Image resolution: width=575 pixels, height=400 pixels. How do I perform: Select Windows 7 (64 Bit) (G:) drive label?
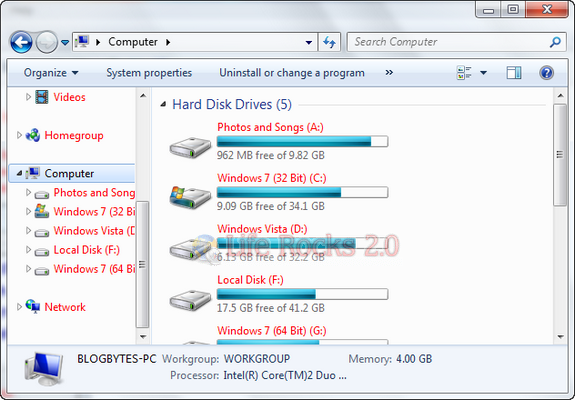(x=272, y=331)
